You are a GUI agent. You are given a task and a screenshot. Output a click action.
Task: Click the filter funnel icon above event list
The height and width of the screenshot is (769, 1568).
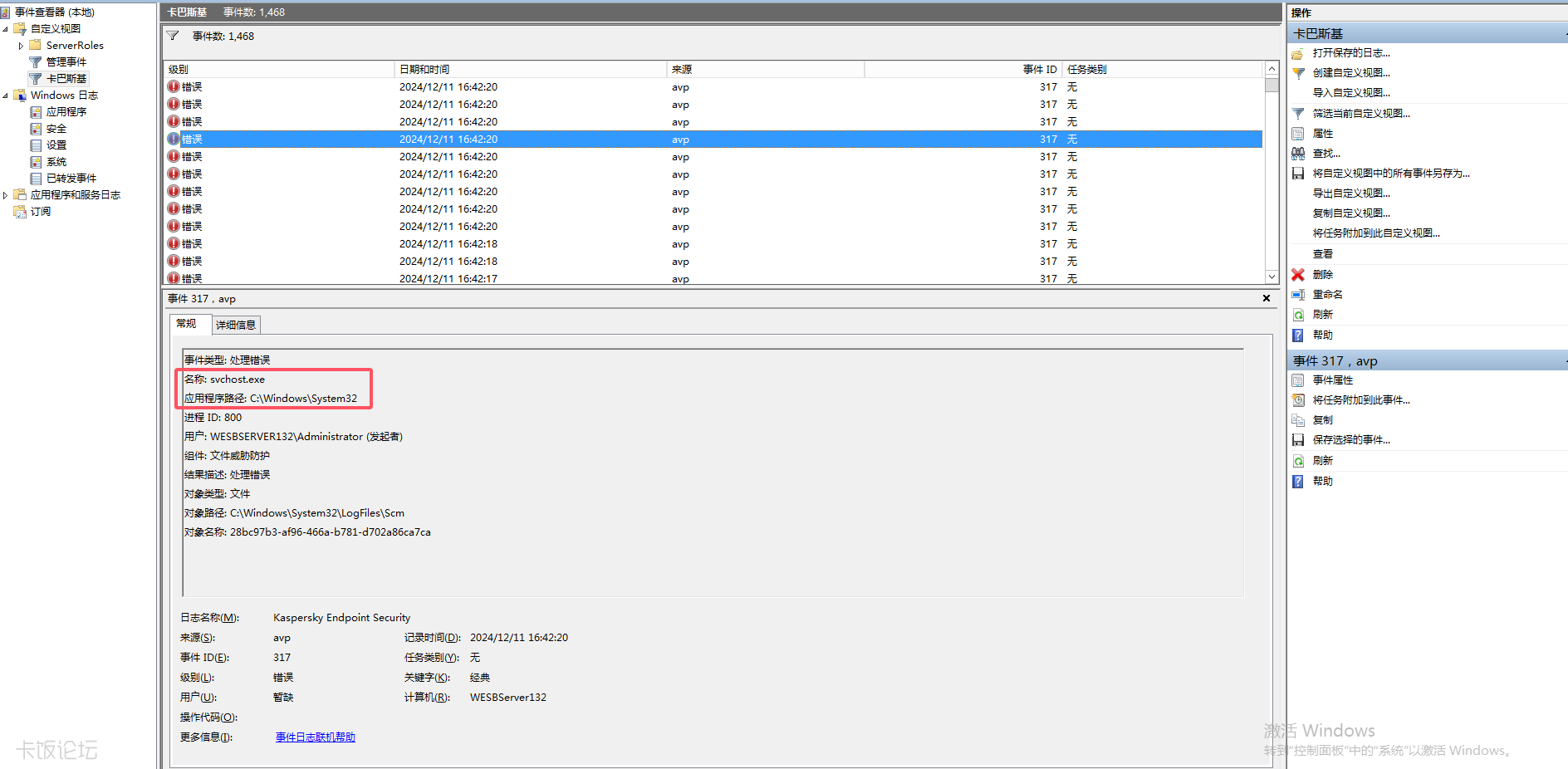click(x=173, y=36)
